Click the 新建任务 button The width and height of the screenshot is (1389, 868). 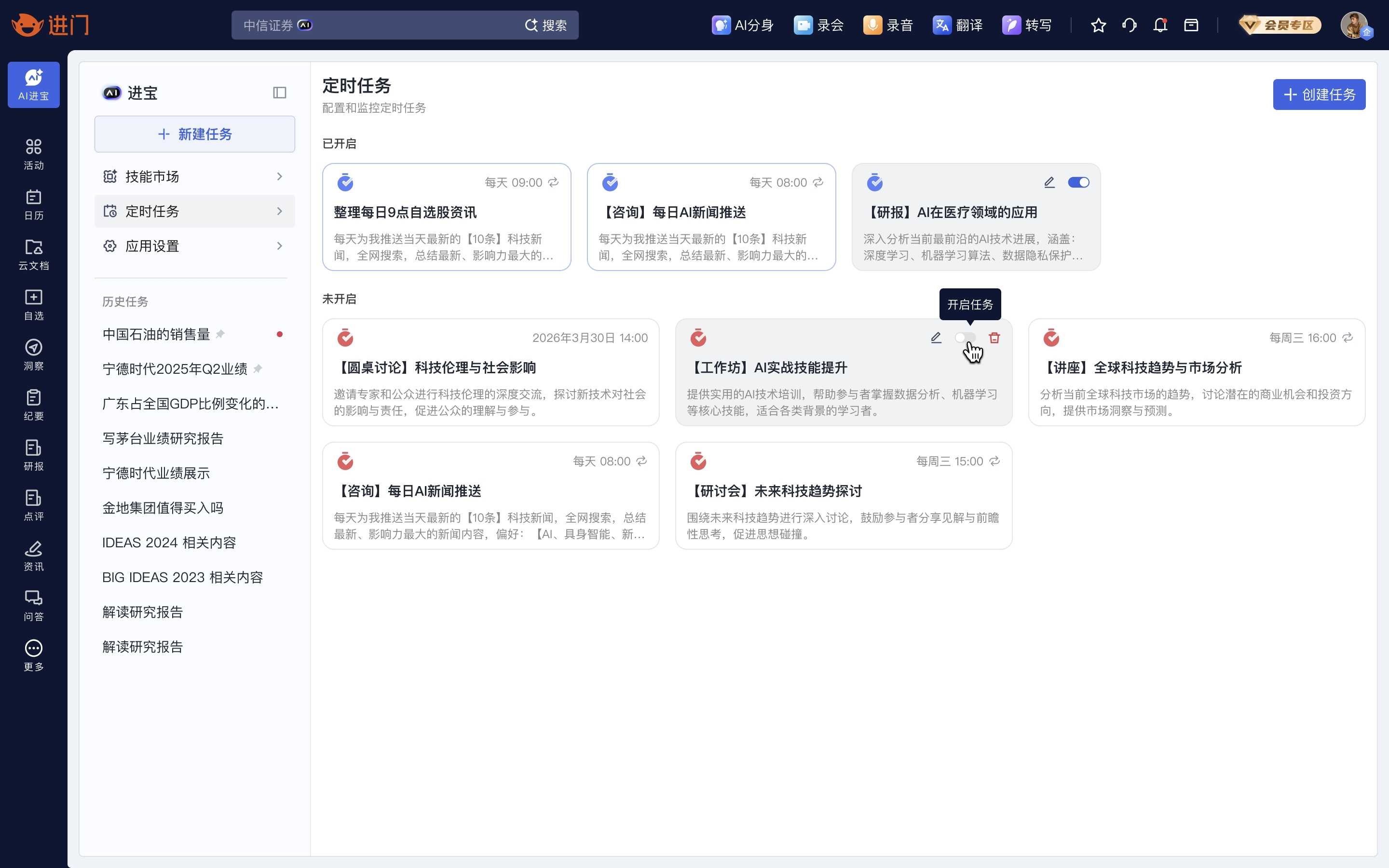coord(194,134)
